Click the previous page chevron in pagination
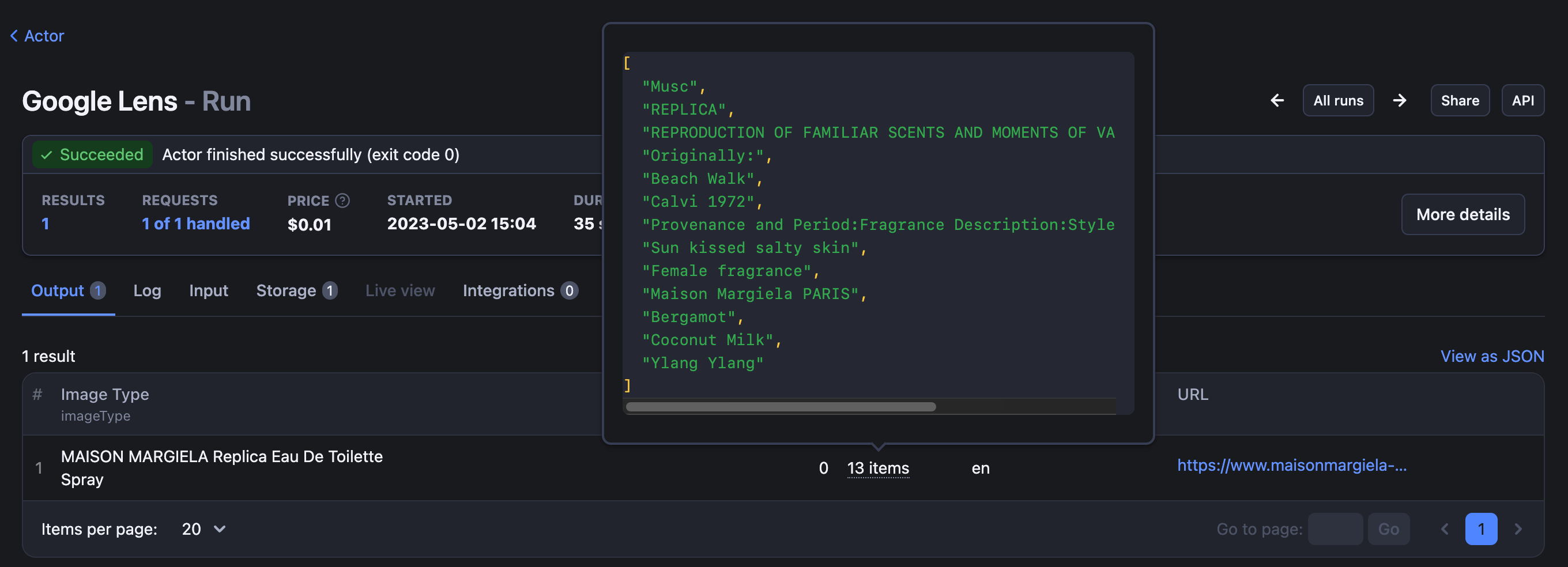Image resolution: width=1568 pixels, height=567 pixels. pos(1445,528)
